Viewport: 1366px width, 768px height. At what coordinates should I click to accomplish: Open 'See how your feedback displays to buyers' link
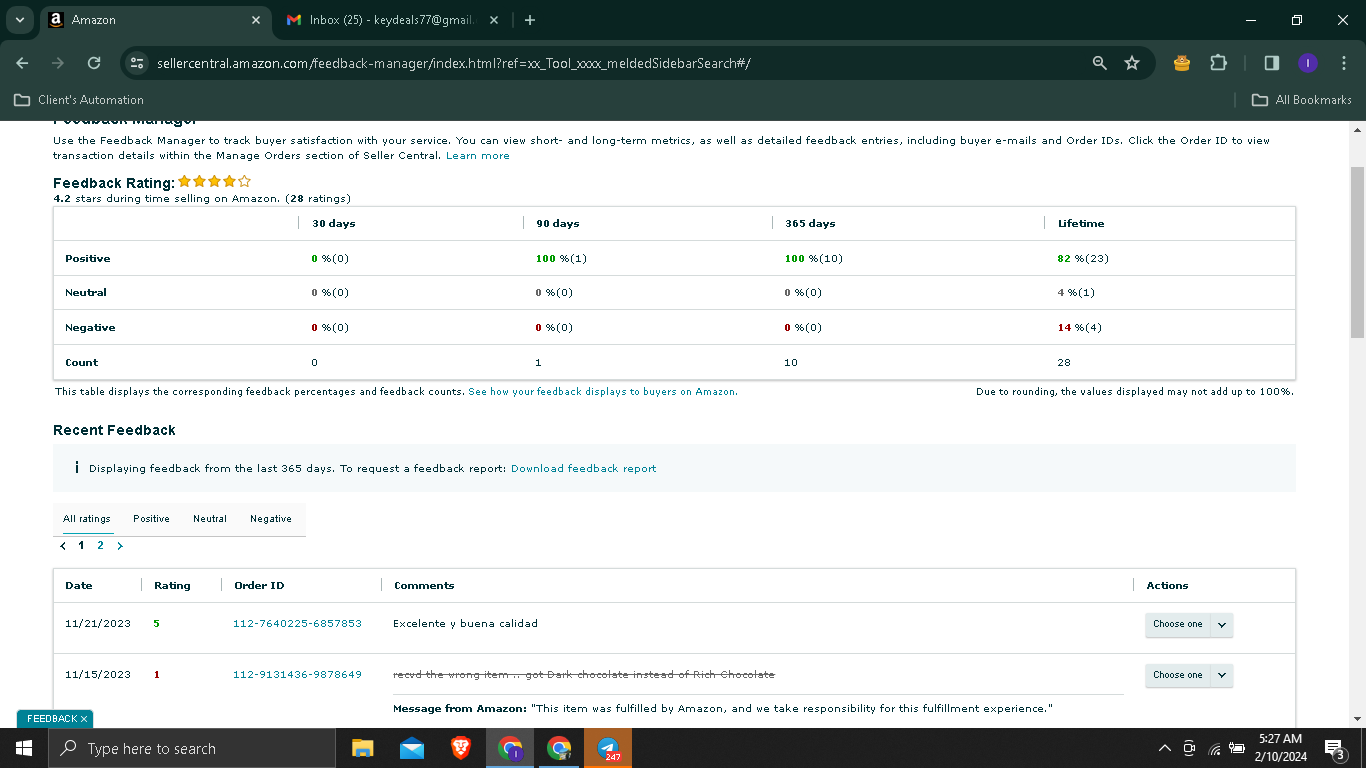[603, 392]
